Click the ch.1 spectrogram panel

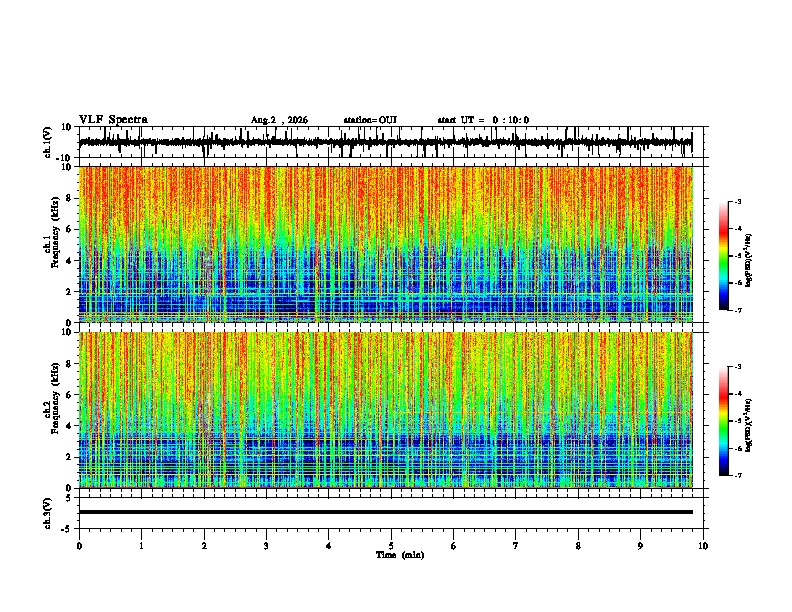tap(386, 244)
